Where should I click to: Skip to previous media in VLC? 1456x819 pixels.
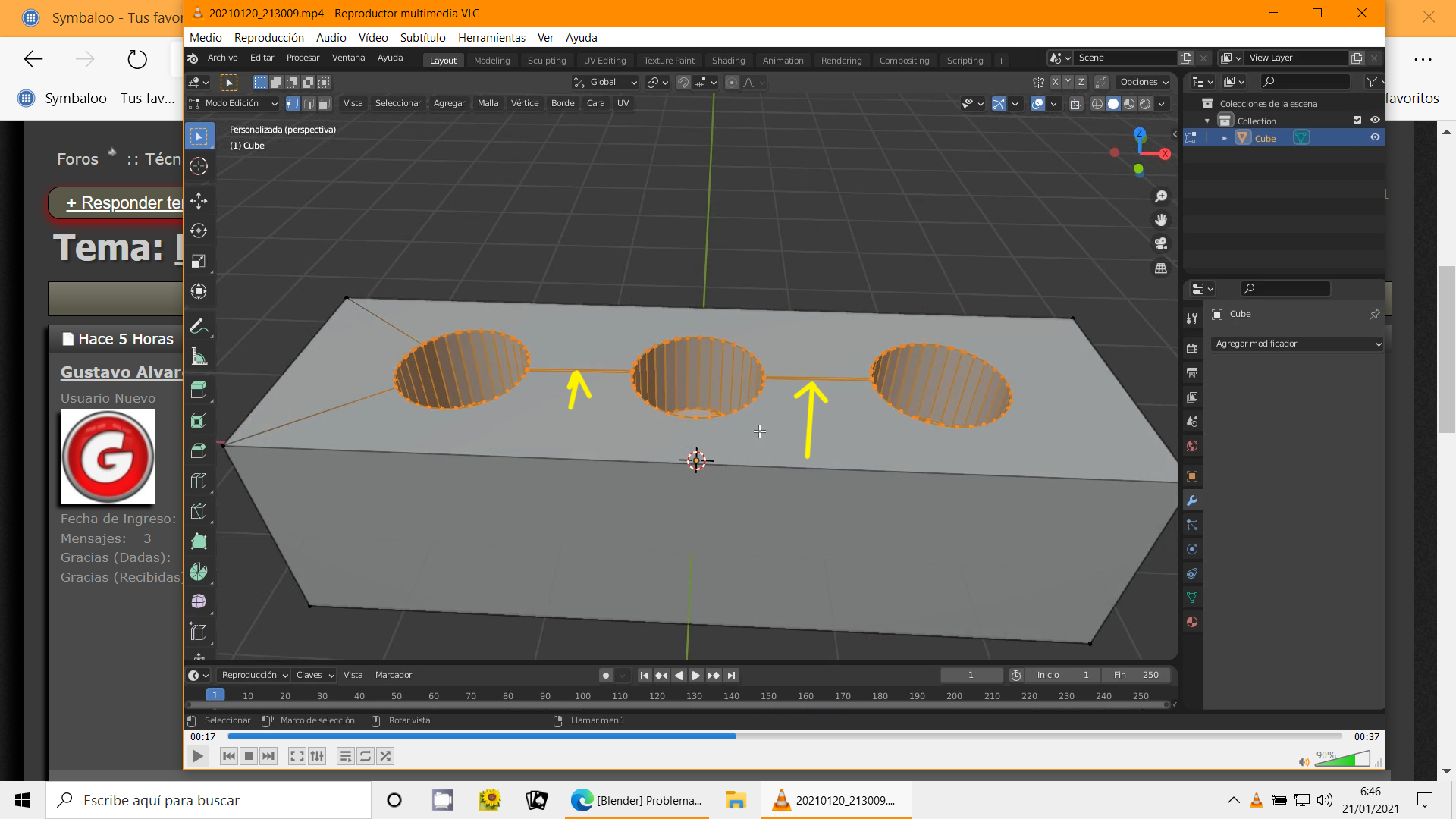[228, 756]
